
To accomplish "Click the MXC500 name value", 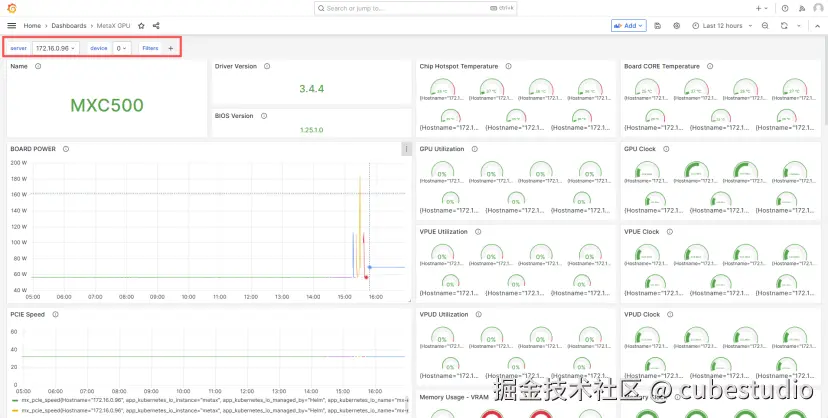I will coord(107,105).
